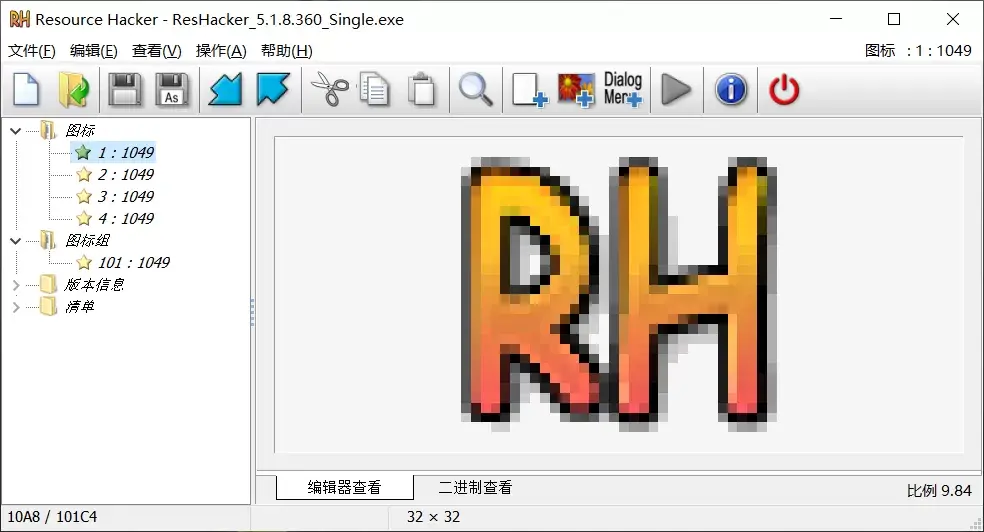Select the 清单 tree label
Screen dimensions: 984x532
(80, 306)
